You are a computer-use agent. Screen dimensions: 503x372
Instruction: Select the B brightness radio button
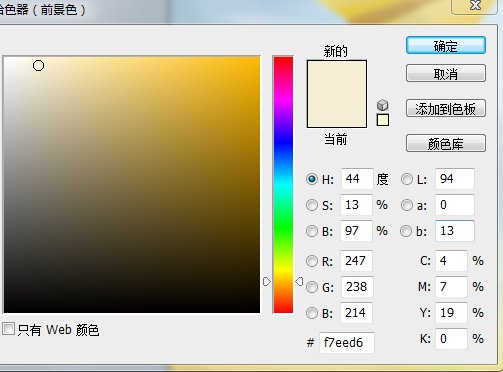(x=312, y=231)
